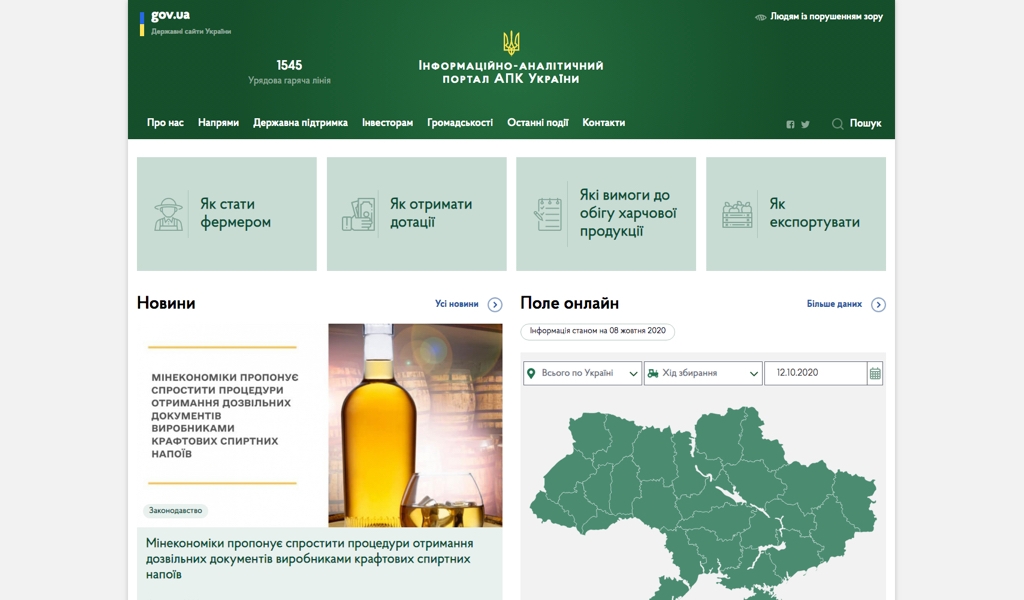The image size is (1024, 600).
Task: Expand the Хід збирання dropdown
Action: 703,373
